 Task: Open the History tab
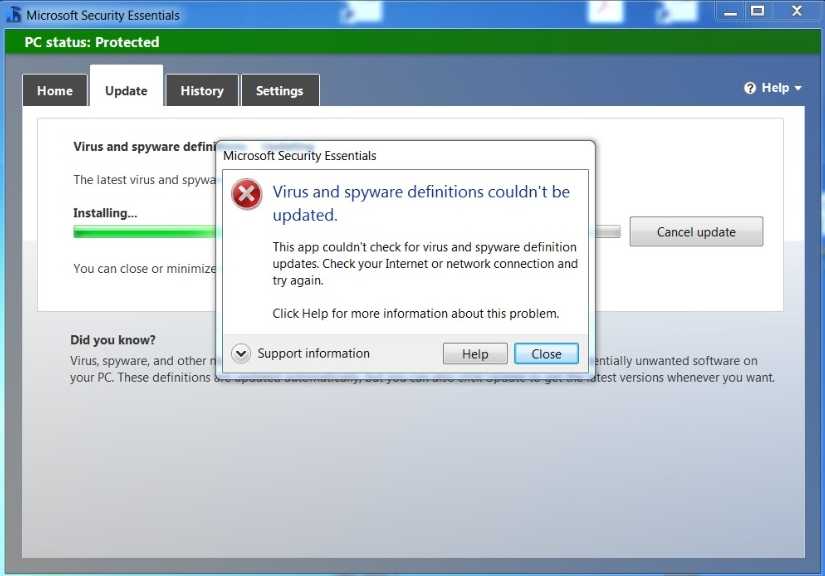click(x=202, y=91)
